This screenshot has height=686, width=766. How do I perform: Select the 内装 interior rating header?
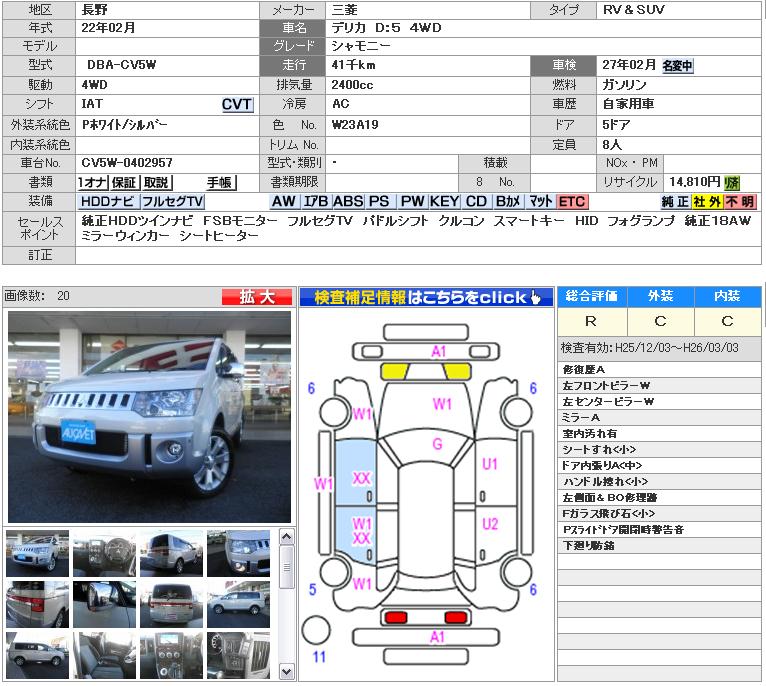(x=727, y=296)
